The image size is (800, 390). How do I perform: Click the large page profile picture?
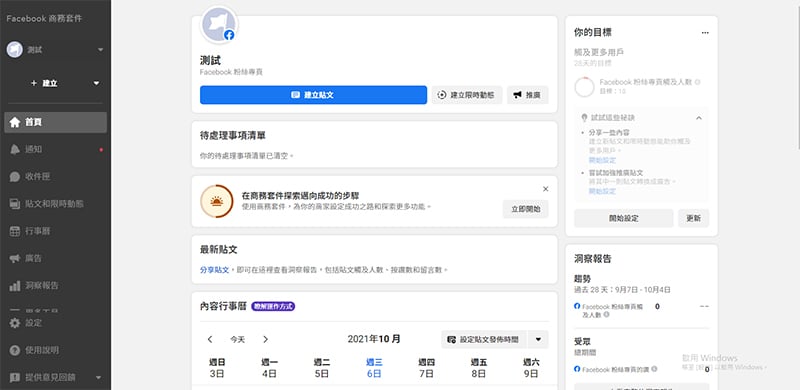[219, 24]
